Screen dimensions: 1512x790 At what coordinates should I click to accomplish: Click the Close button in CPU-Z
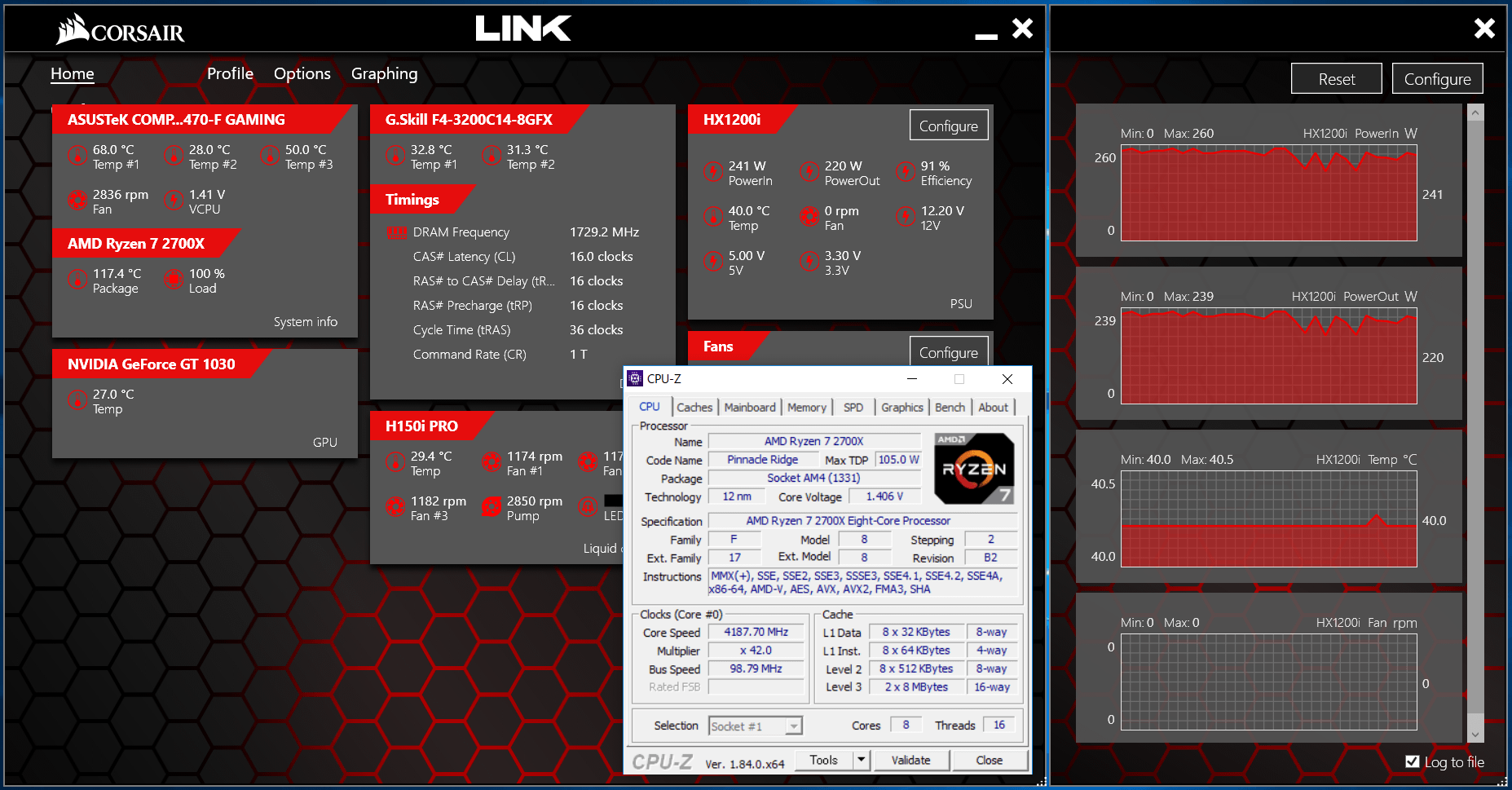point(989,760)
